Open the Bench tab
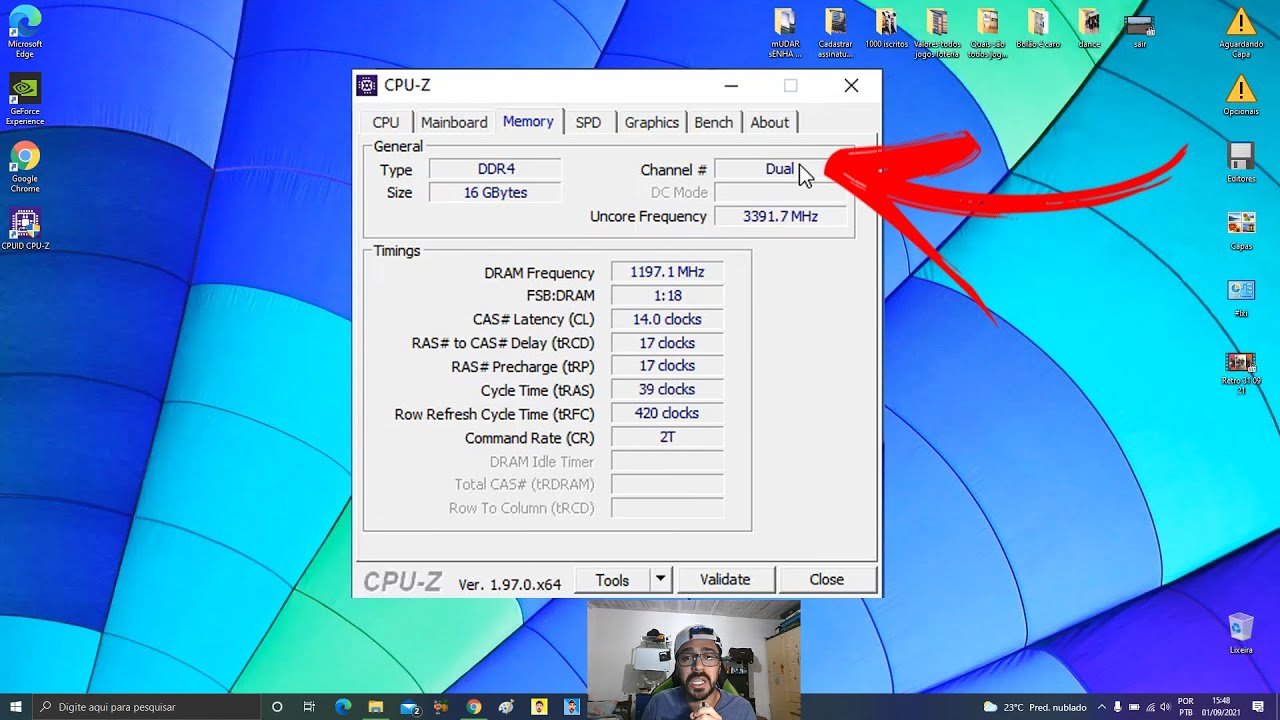Image resolution: width=1280 pixels, height=720 pixels. (714, 122)
